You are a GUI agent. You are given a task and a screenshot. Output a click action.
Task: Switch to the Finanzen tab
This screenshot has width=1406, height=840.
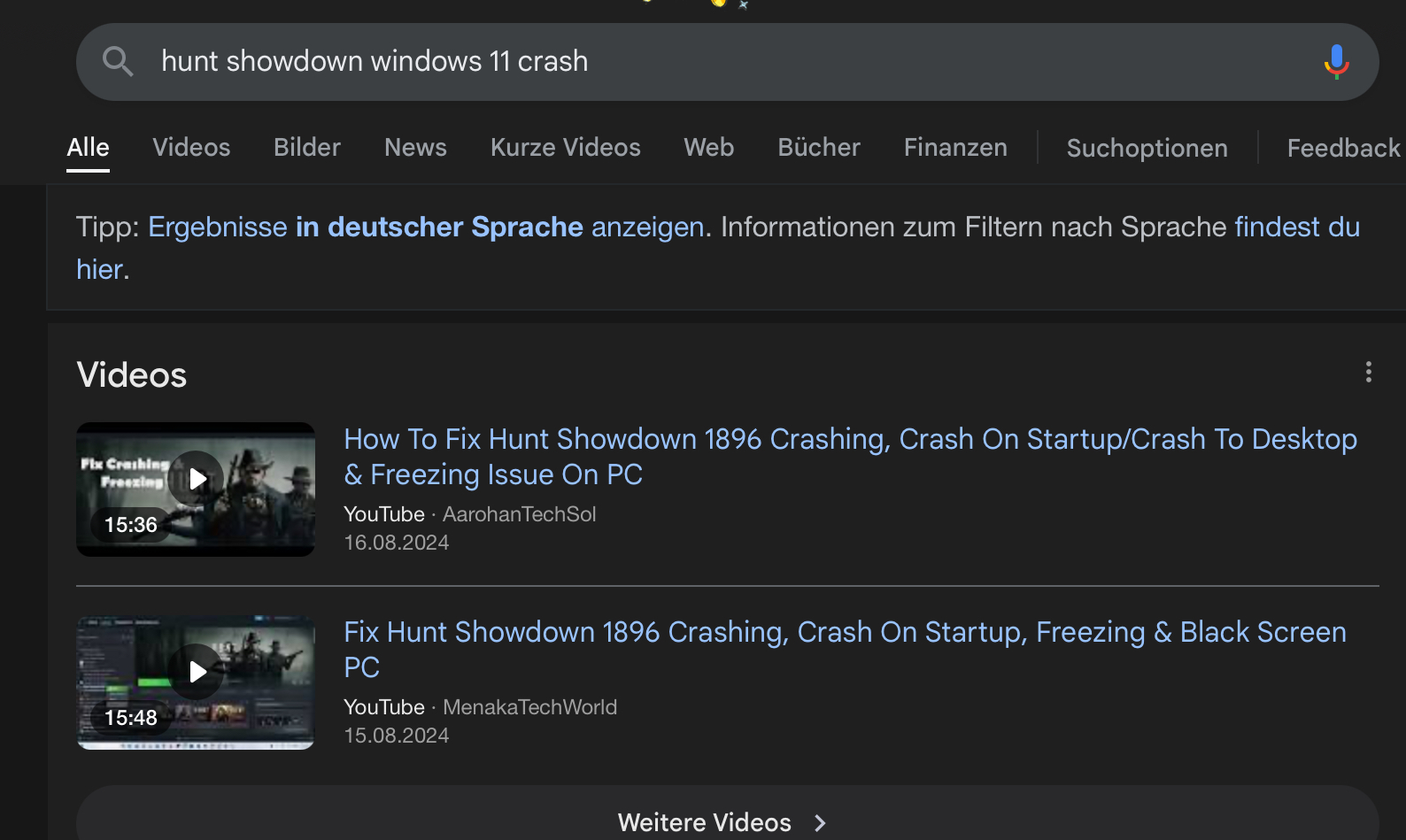click(x=955, y=148)
